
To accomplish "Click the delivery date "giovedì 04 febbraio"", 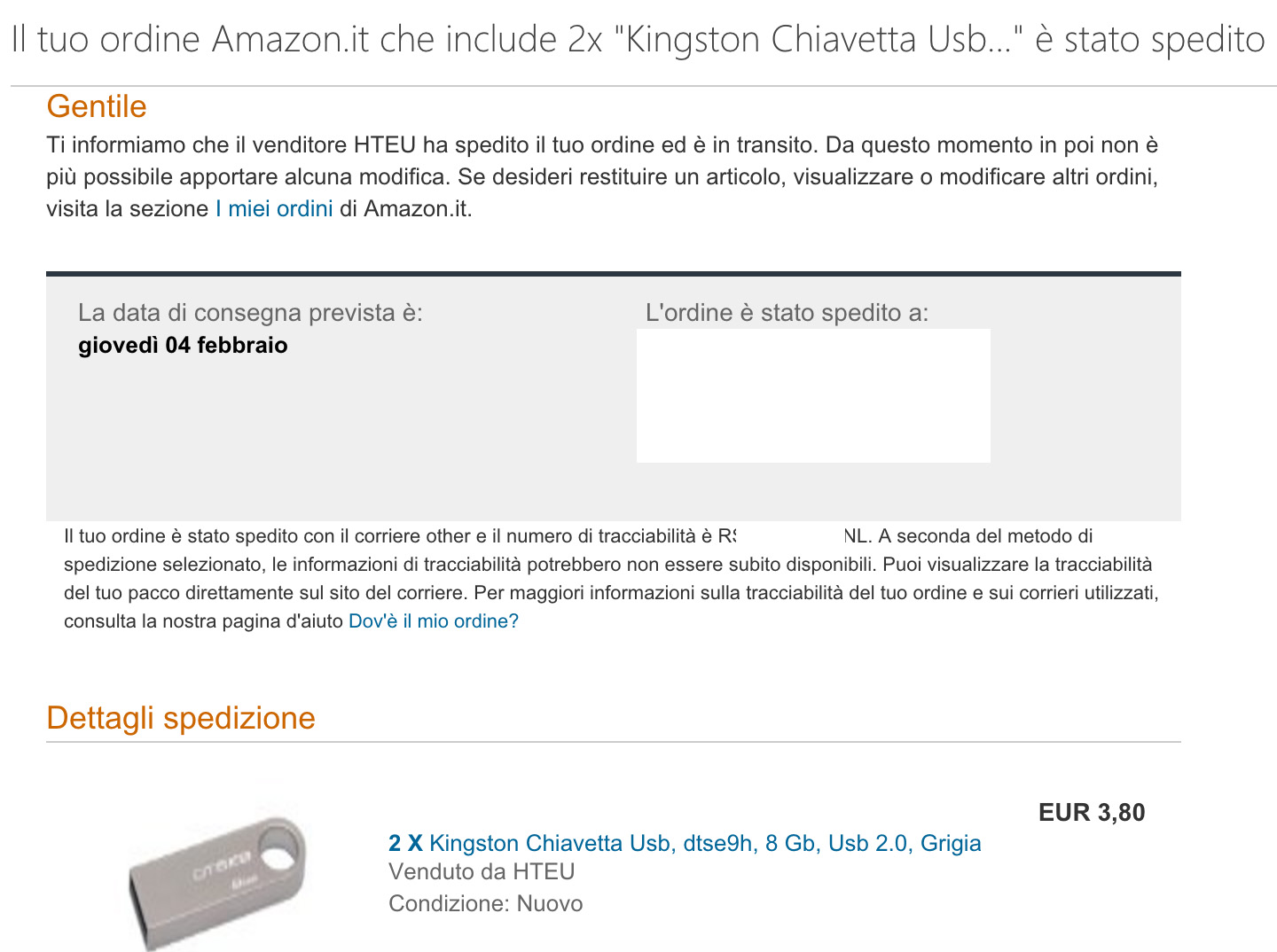I will [183, 346].
